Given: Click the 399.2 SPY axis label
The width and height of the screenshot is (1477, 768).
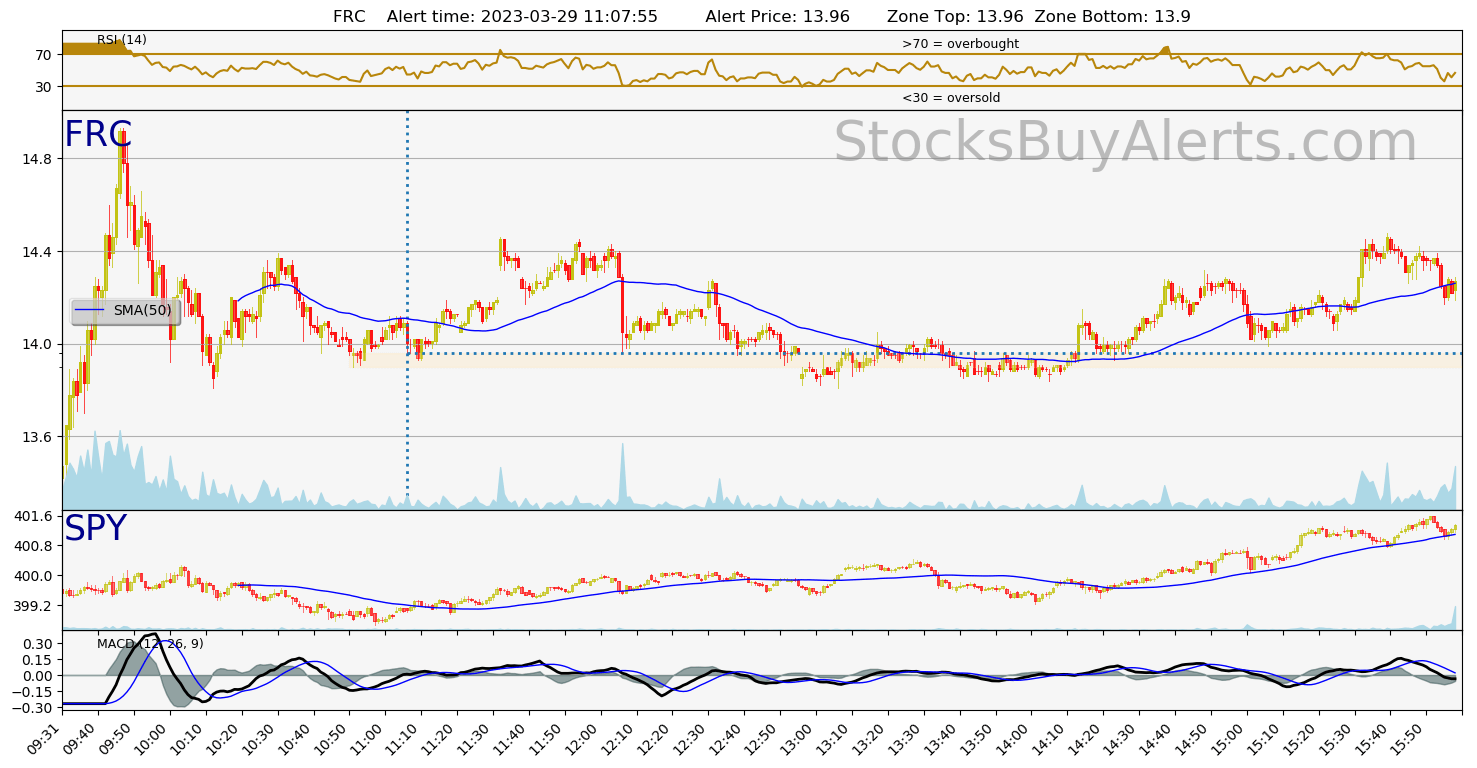Looking at the screenshot, I should tap(33, 606).
